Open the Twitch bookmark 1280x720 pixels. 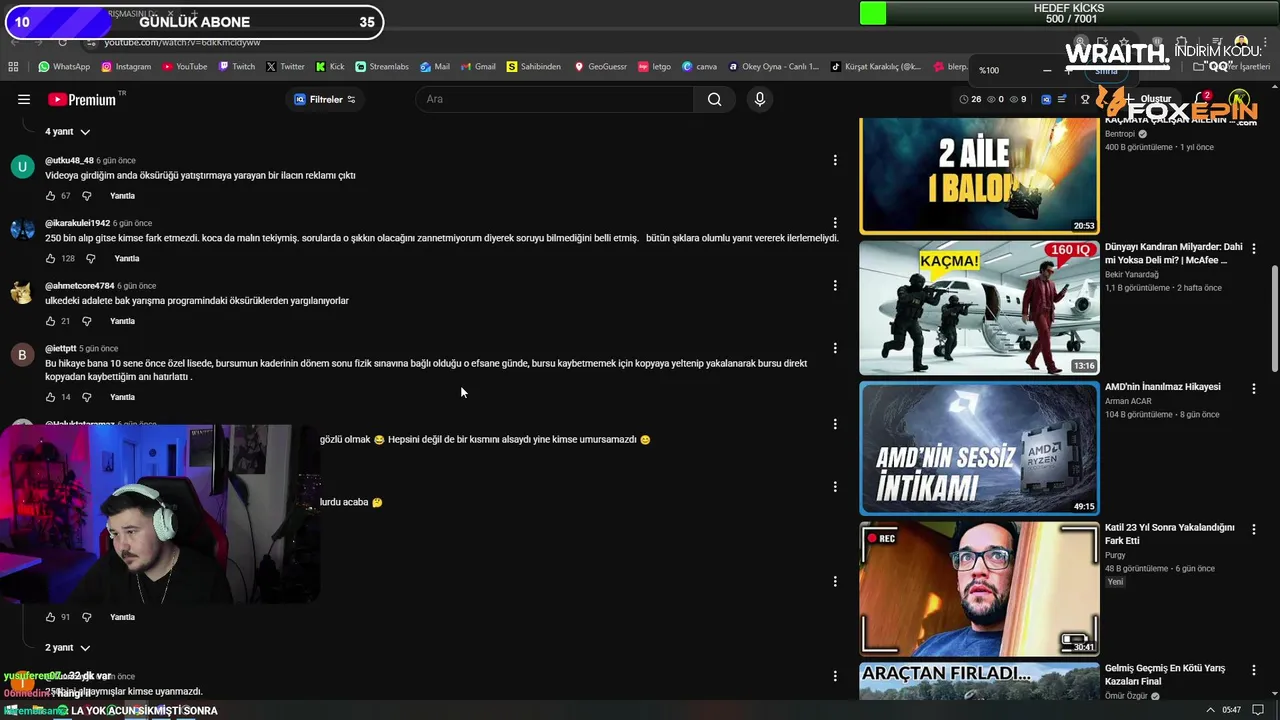click(236, 67)
